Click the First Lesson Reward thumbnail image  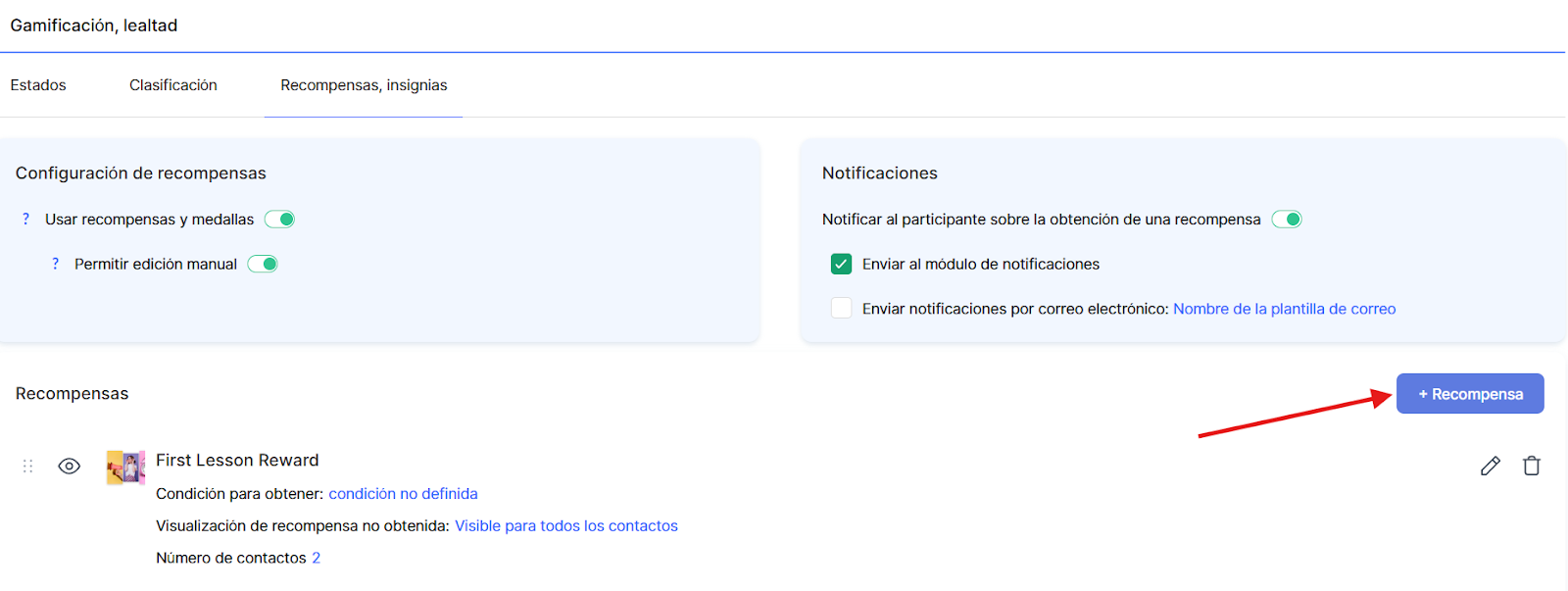126,468
